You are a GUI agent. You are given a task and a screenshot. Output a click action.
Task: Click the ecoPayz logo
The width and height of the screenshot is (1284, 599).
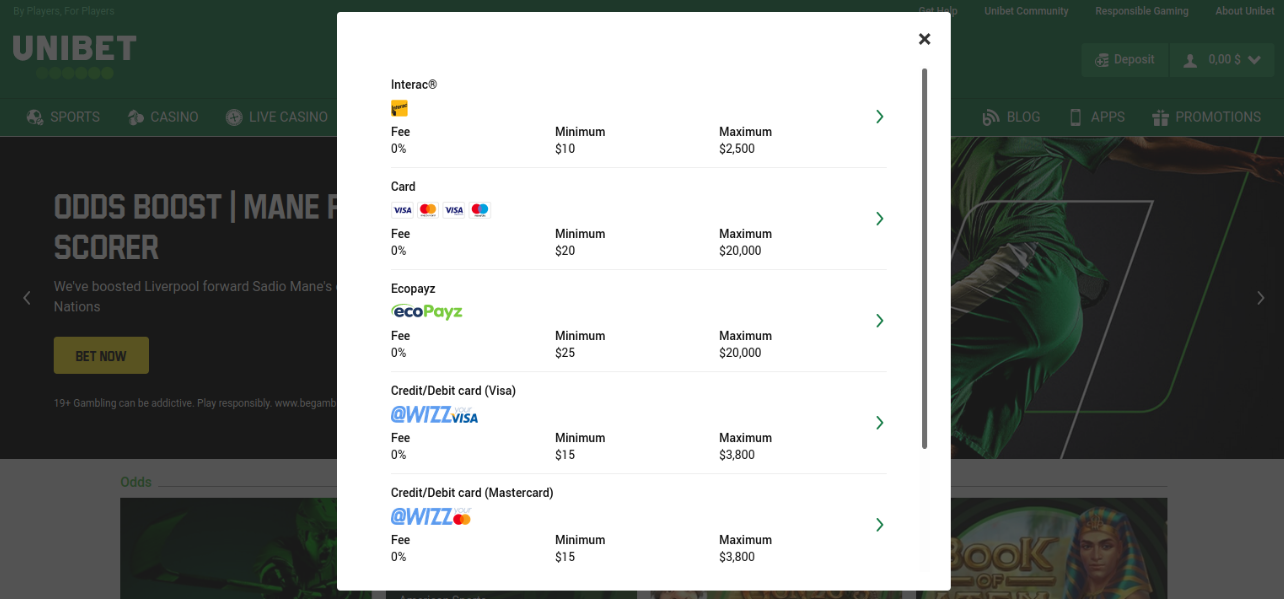coord(427,312)
